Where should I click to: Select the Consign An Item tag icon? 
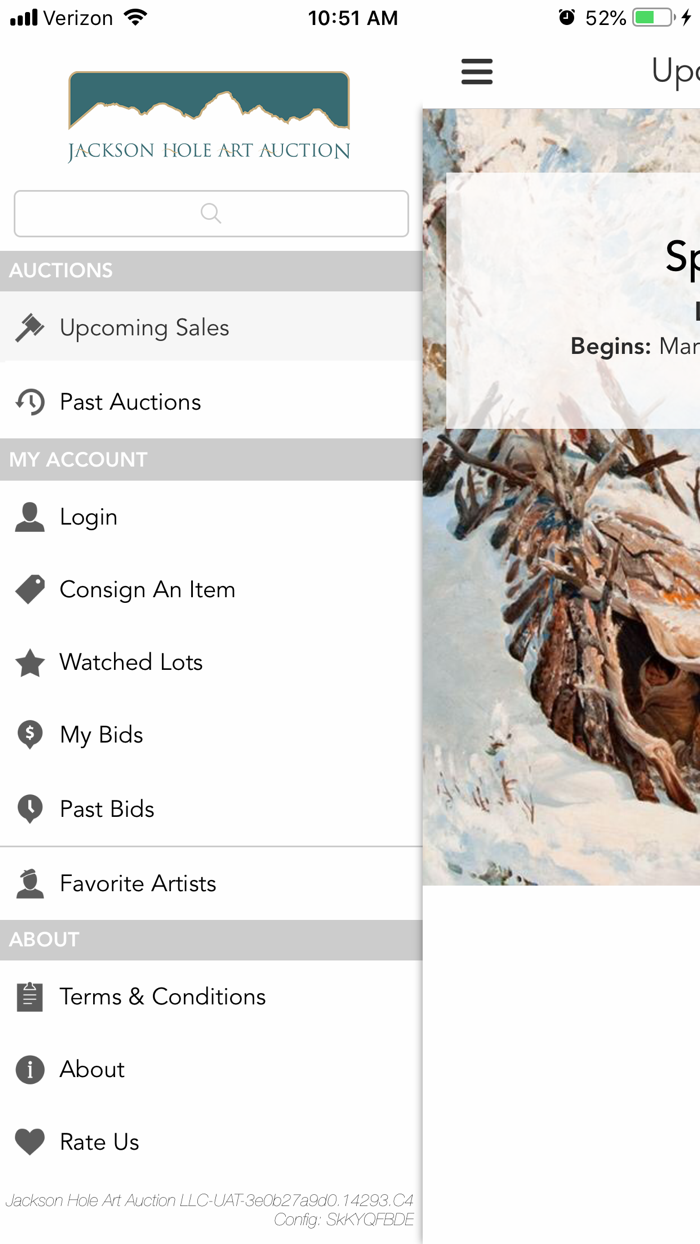30,589
